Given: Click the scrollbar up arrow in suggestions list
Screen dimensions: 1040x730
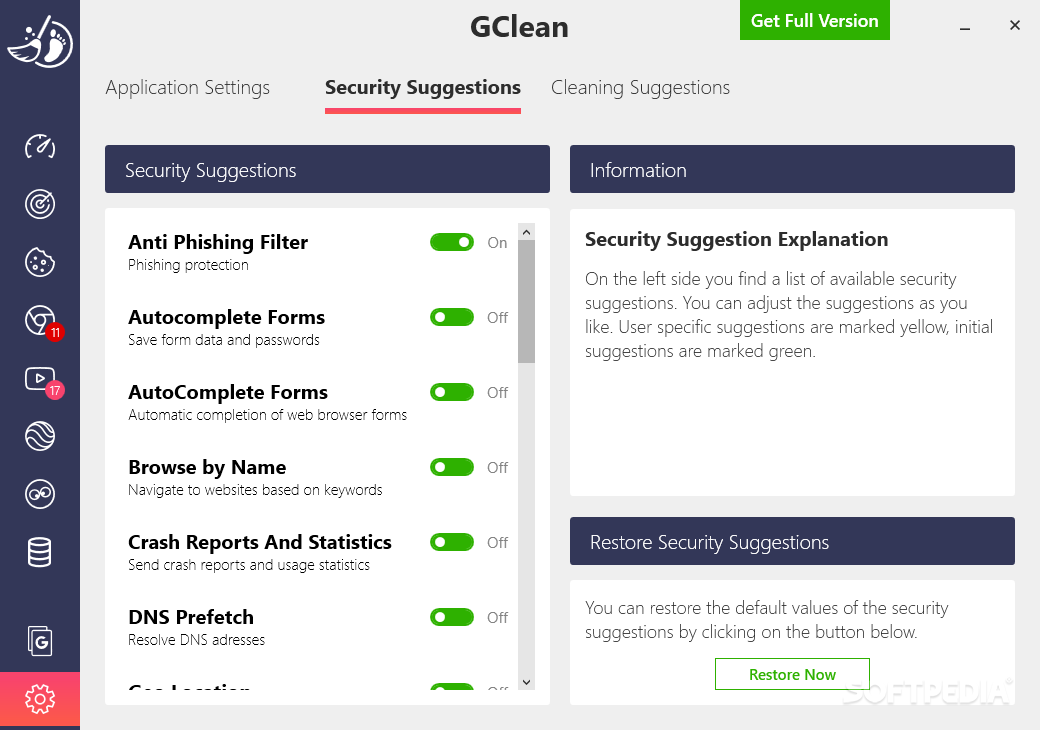Looking at the screenshot, I should tap(527, 232).
